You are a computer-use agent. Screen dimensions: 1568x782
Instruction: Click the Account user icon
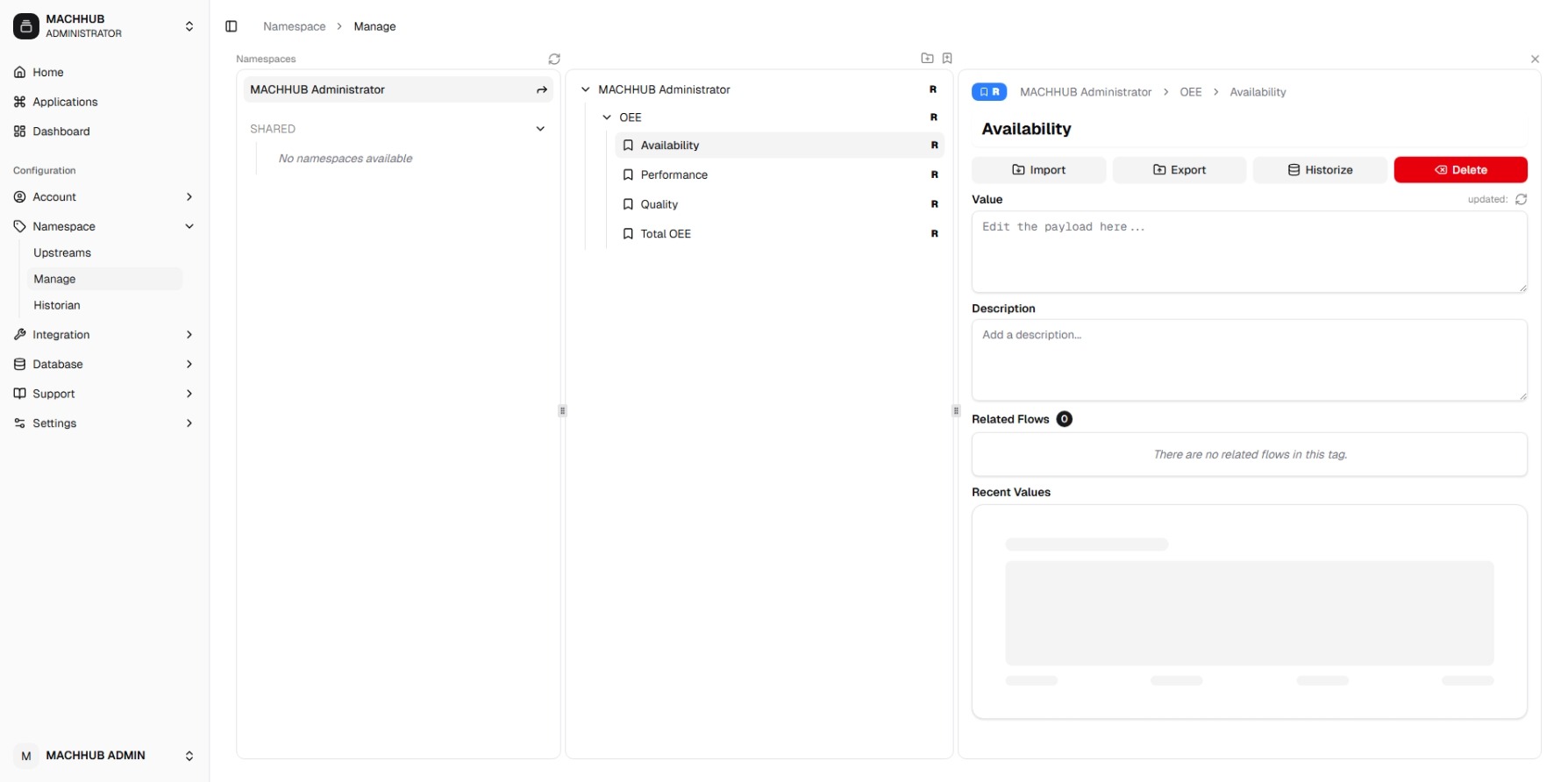pyautogui.click(x=19, y=197)
